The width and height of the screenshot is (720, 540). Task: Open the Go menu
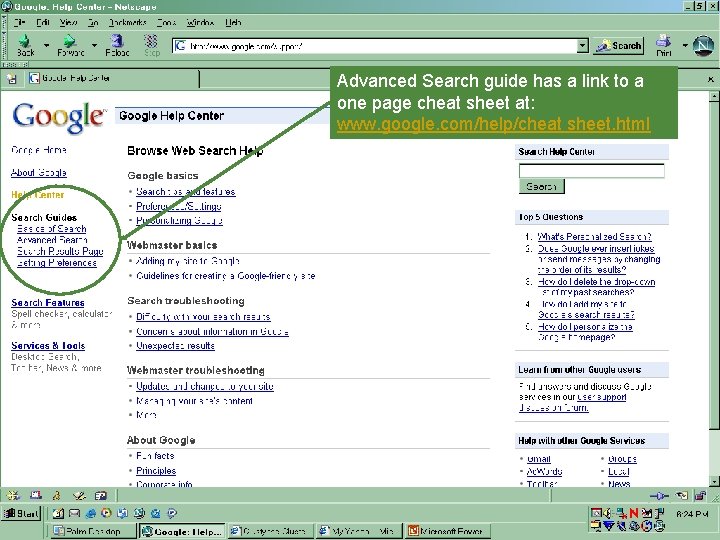coord(93,22)
